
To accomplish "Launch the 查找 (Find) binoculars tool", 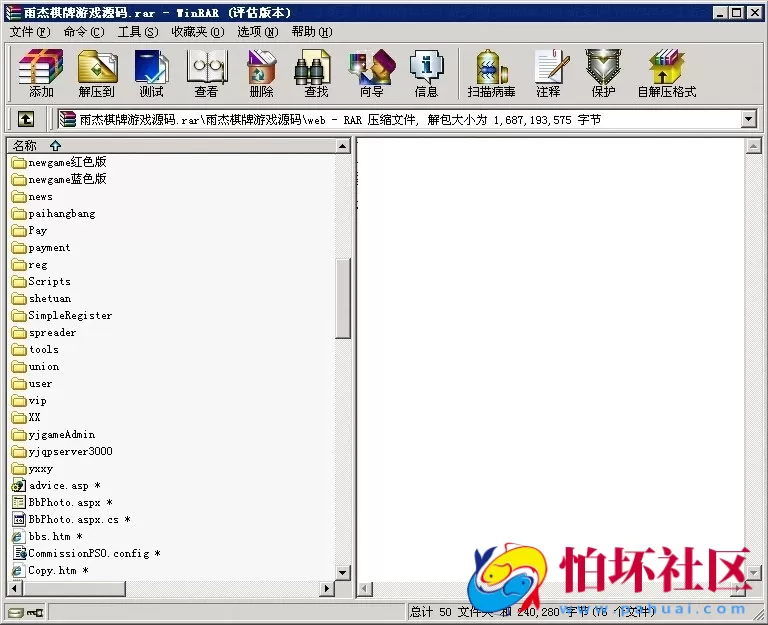I will 316,73.
